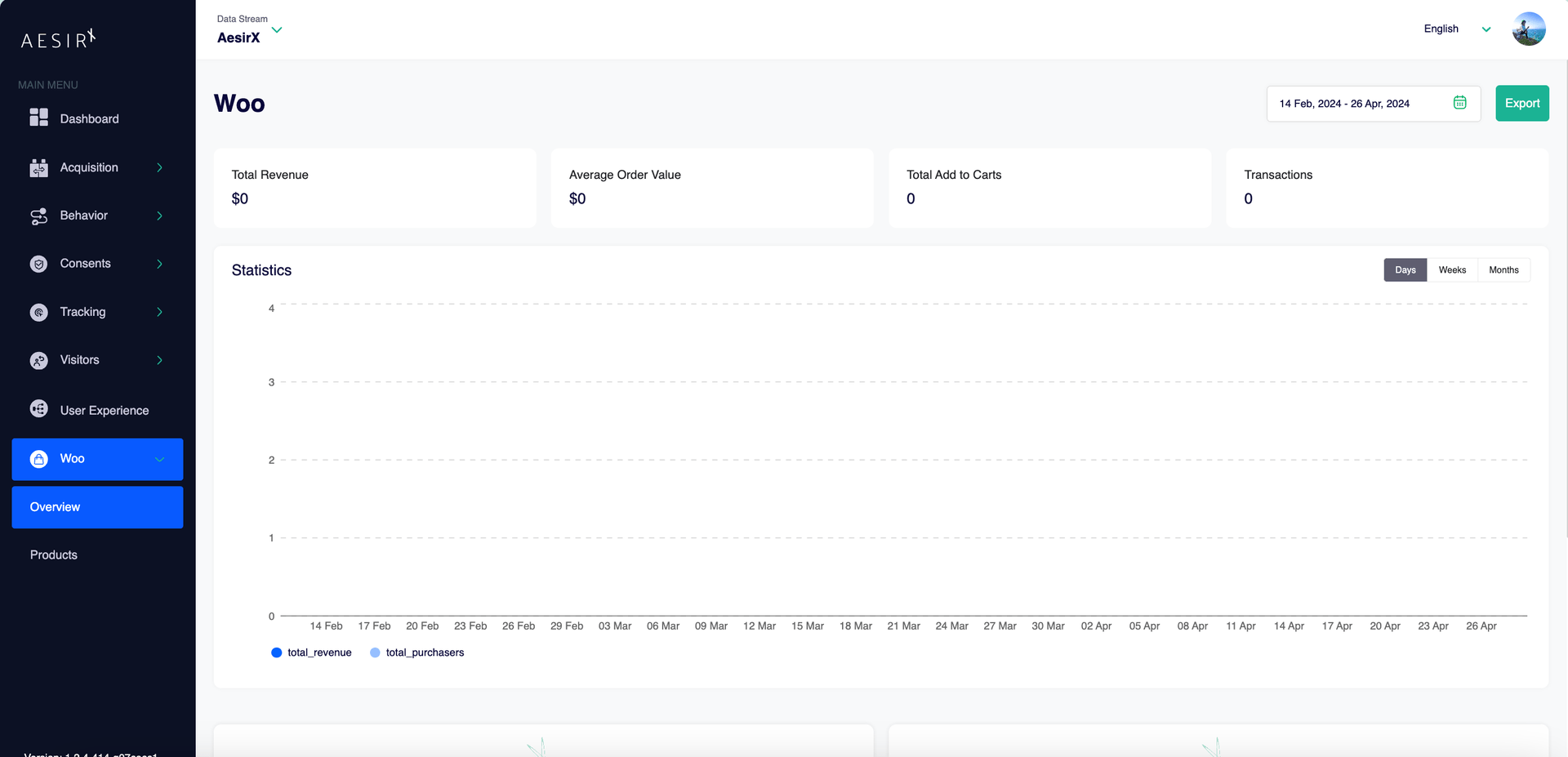Select the Acquisition icon in the sidebar
The height and width of the screenshot is (757, 1568).
38,167
